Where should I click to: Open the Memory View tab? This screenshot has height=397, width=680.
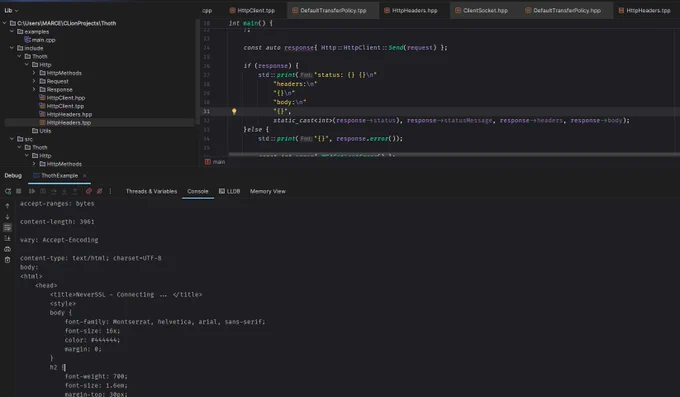pyautogui.click(x=268, y=191)
